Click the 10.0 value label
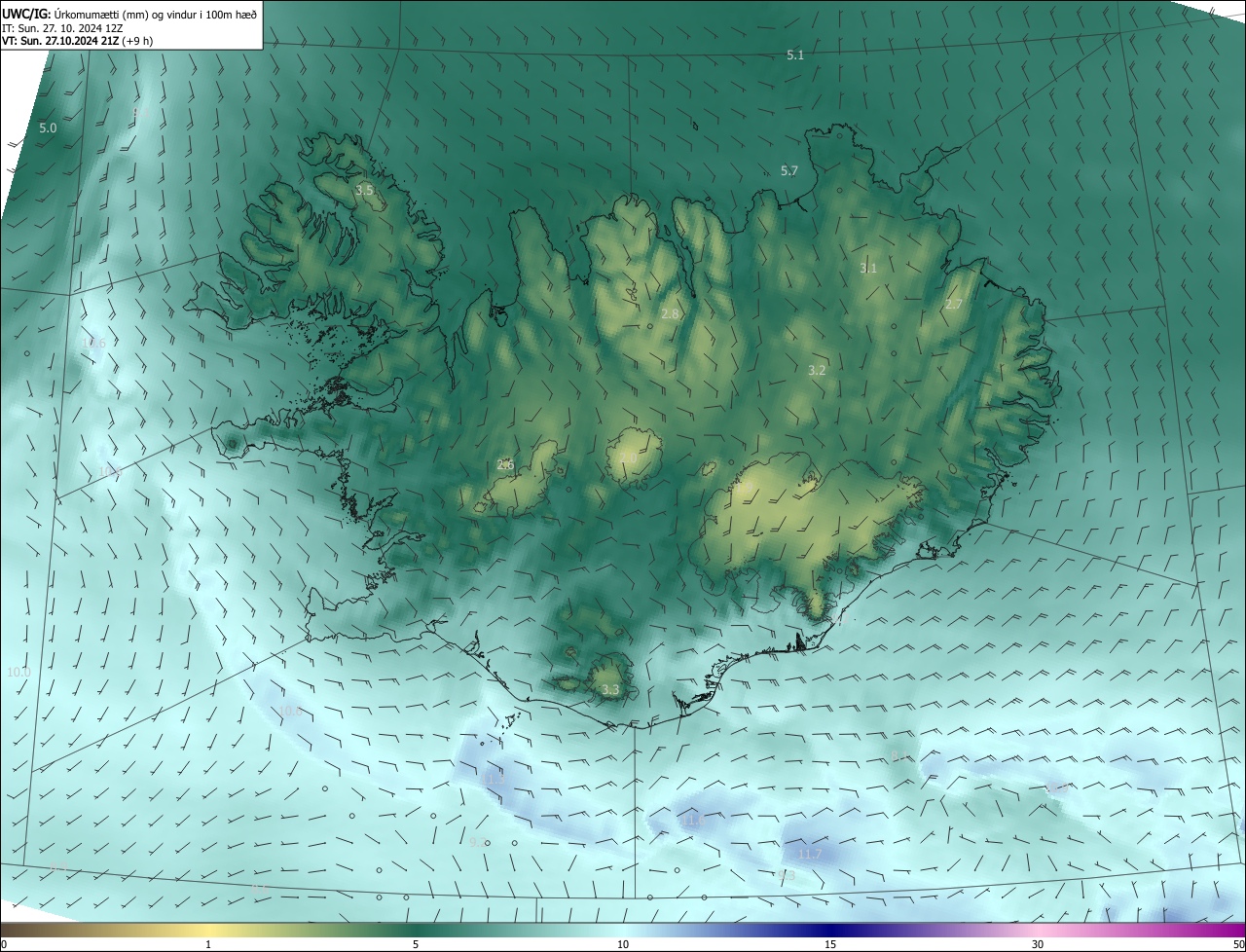Image resolution: width=1246 pixels, height=952 pixels. pyautogui.click(x=18, y=672)
